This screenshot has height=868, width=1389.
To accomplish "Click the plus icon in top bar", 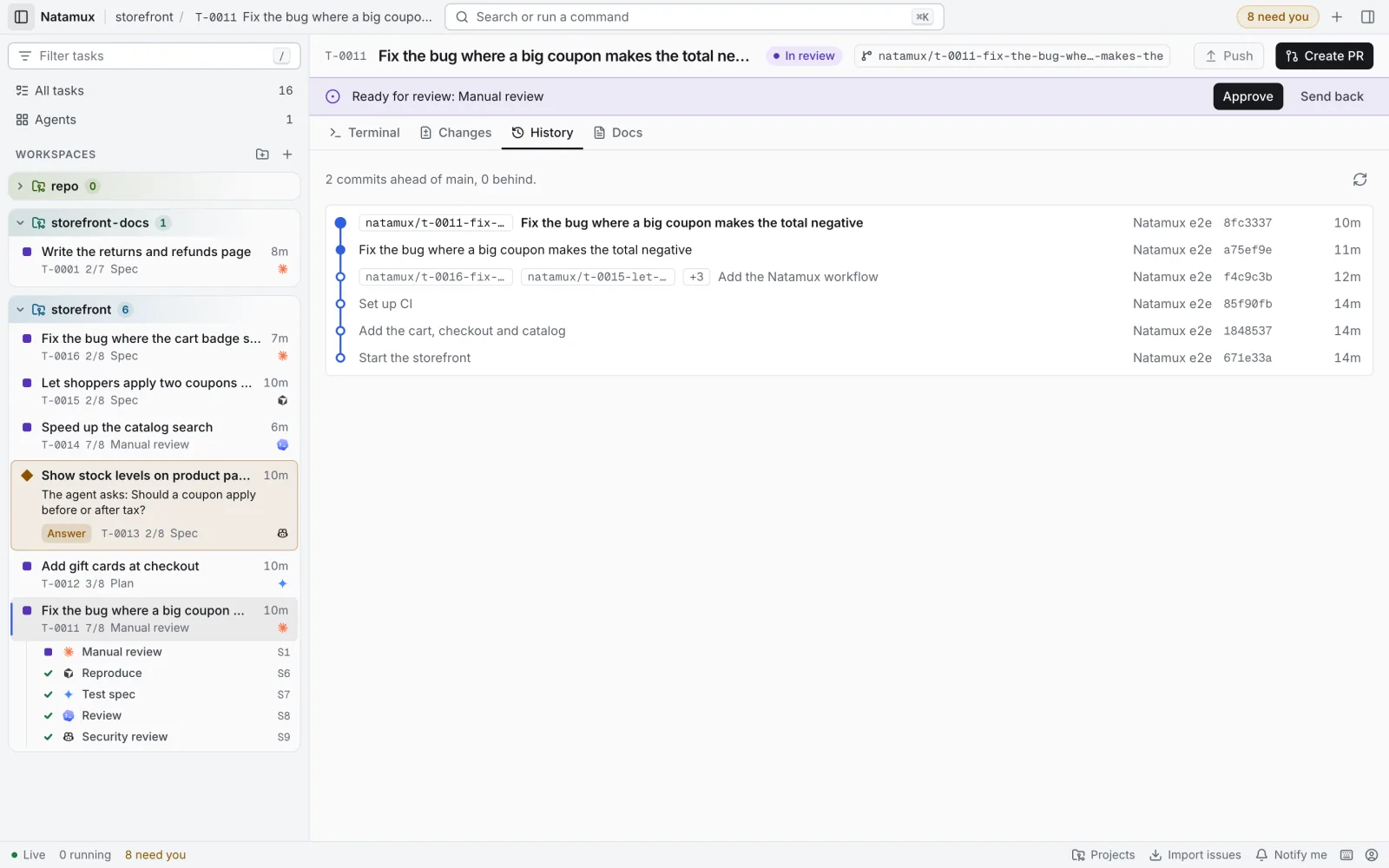I will click(1337, 16).
